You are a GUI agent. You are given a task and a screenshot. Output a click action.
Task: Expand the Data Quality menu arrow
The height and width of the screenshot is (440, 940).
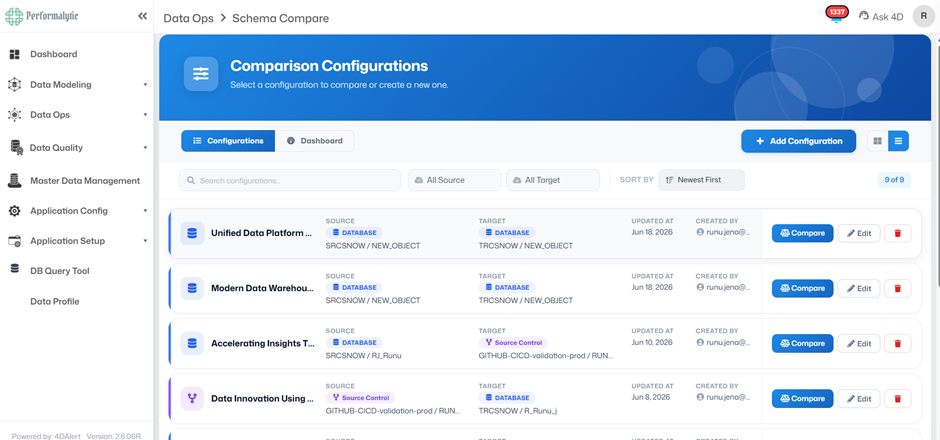[x=145, y=147]
